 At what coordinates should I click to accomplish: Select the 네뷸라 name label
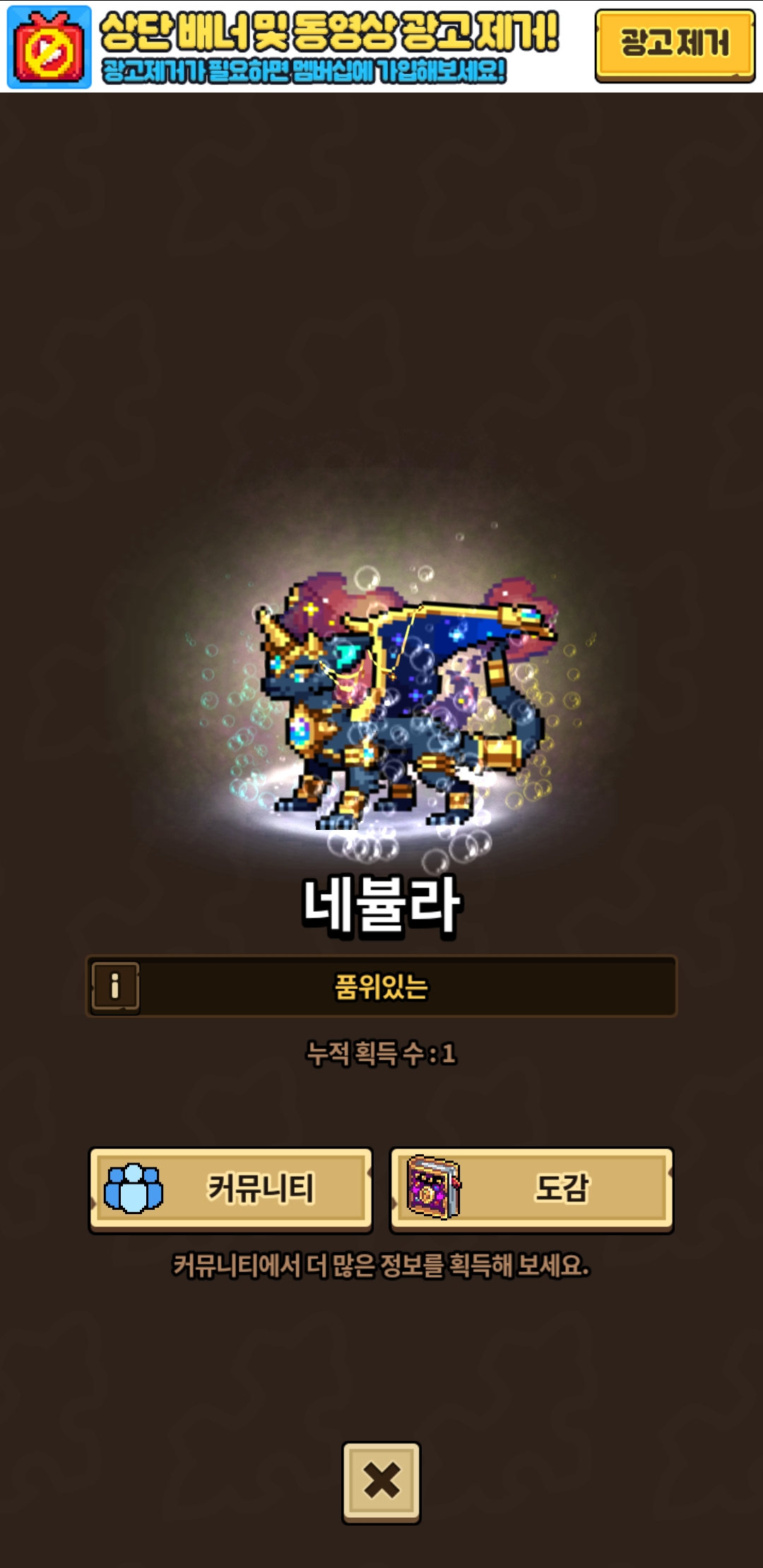pos(381,905)
